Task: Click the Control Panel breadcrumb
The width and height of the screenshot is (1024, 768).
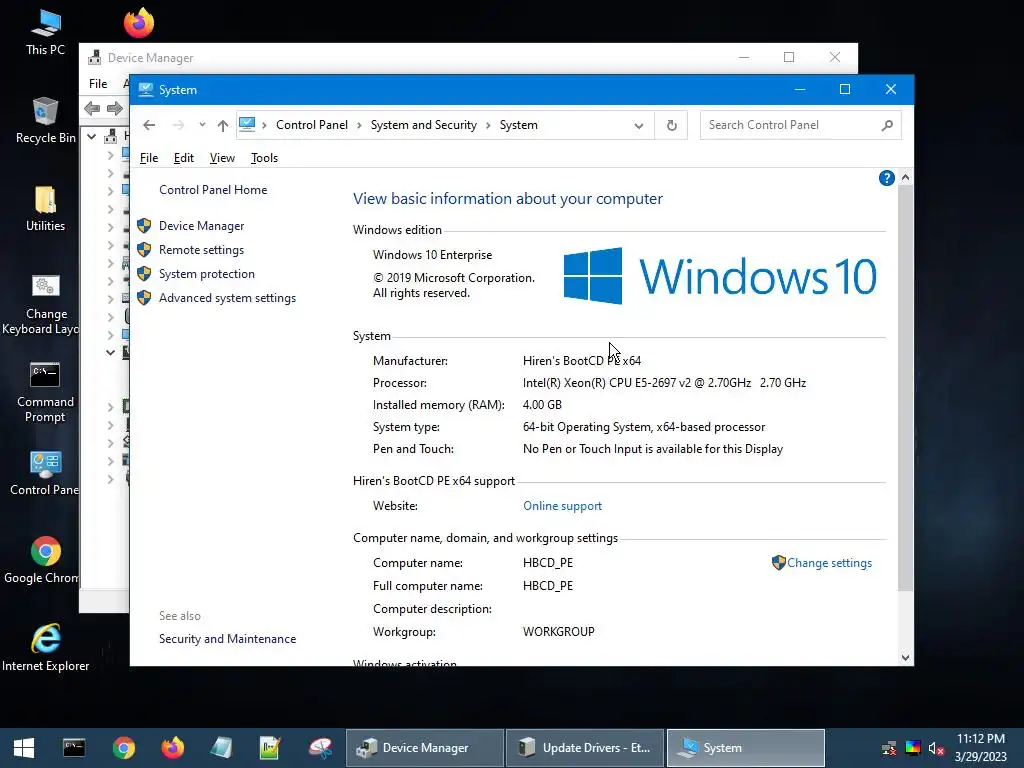Action: 312,125
